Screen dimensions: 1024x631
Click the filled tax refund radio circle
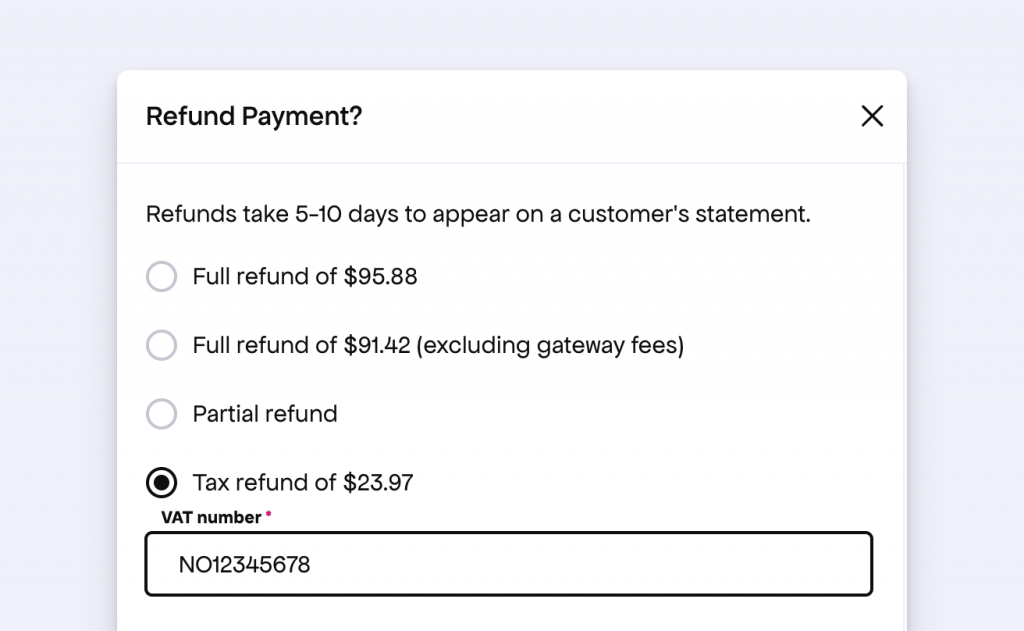coord(161,483)
